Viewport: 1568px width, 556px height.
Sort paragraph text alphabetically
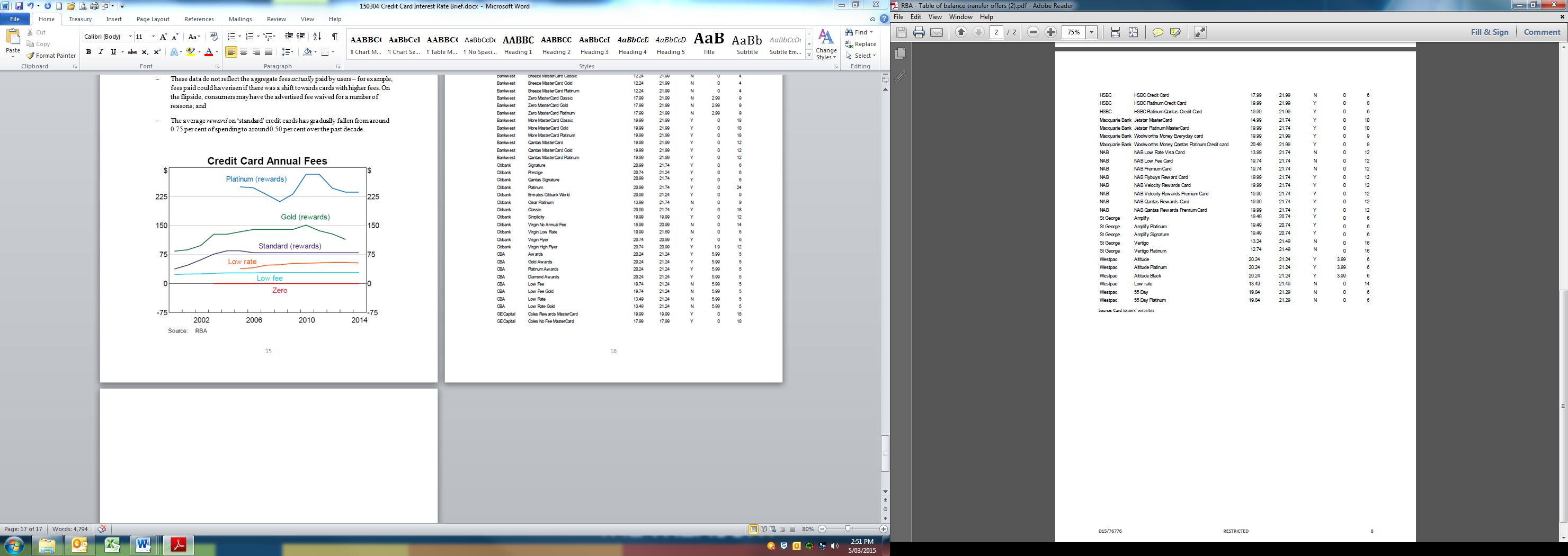317,37
